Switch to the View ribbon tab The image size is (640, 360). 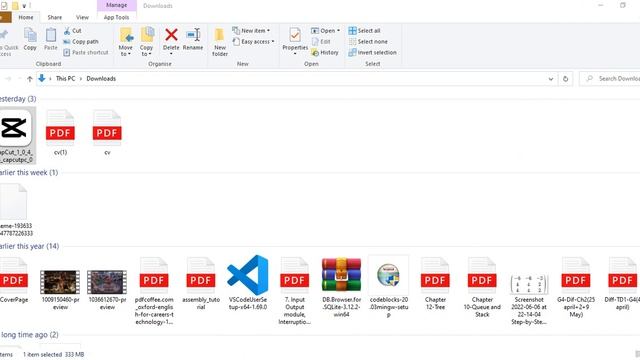82,18
